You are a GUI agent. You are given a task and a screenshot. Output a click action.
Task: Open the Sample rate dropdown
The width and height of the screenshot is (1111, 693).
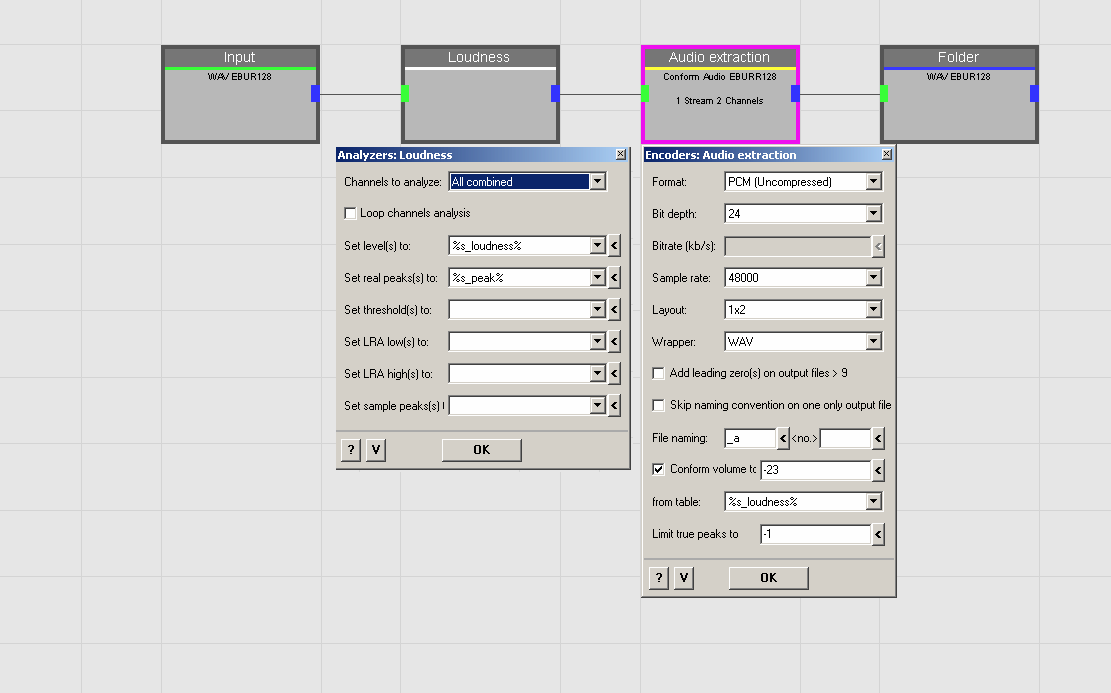point(874,278)
